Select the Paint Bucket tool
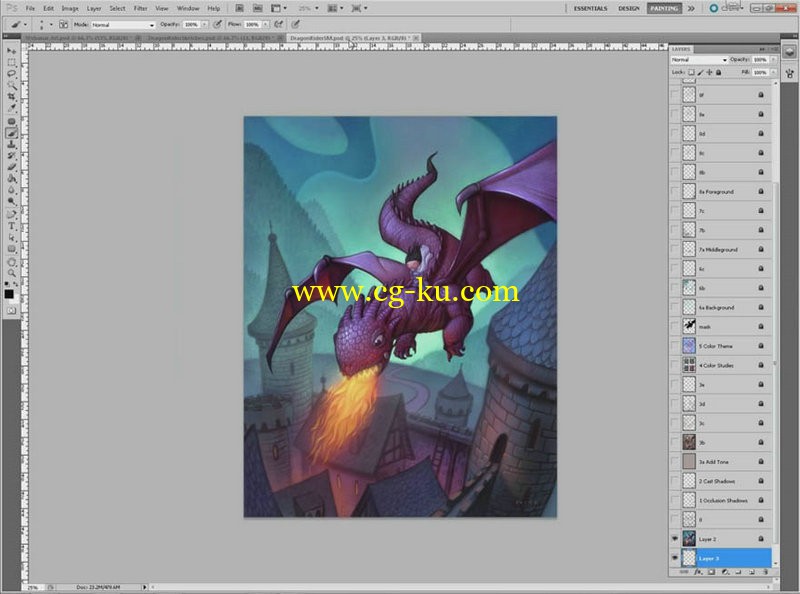The image size is (800, 594). tap(11, 178)
